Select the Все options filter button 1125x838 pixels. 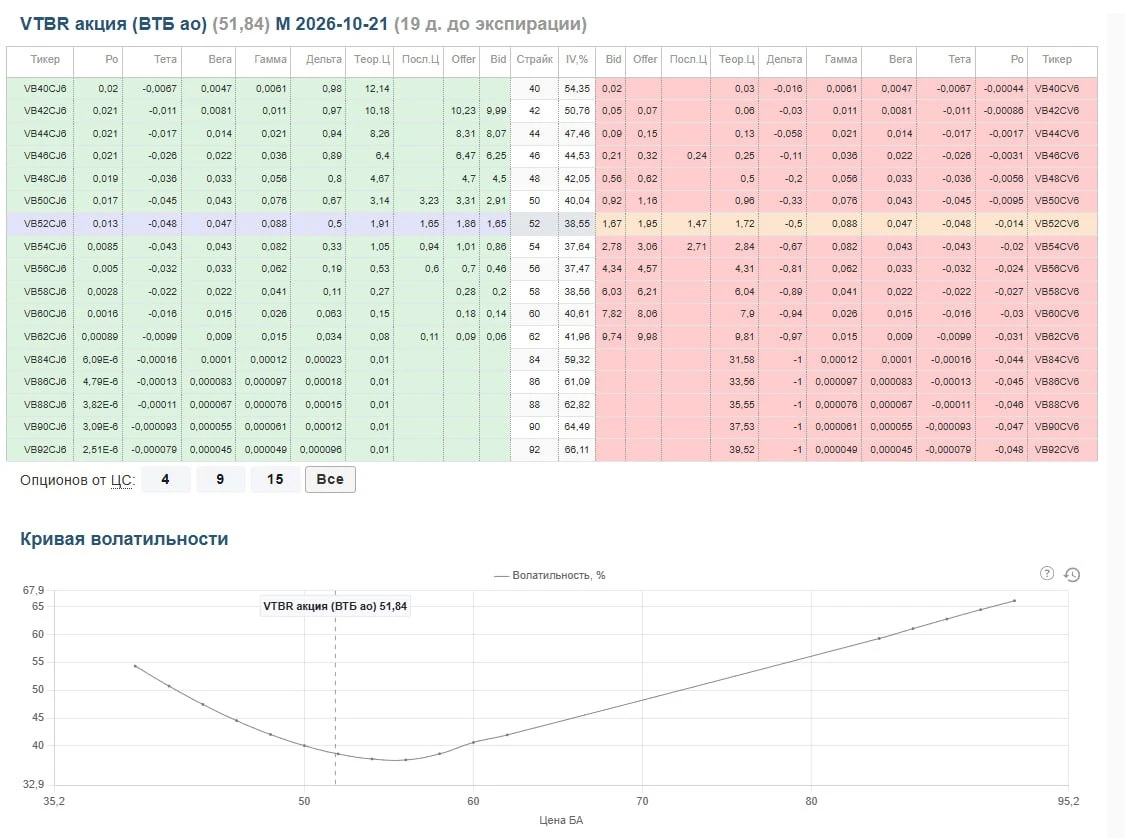(330, 479)
